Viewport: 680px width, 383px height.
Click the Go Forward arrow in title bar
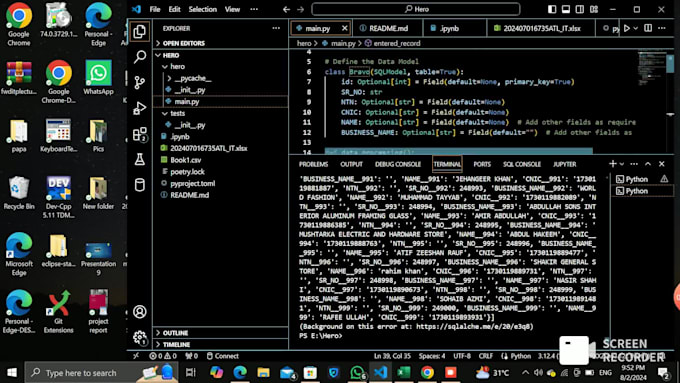[301, 9]
